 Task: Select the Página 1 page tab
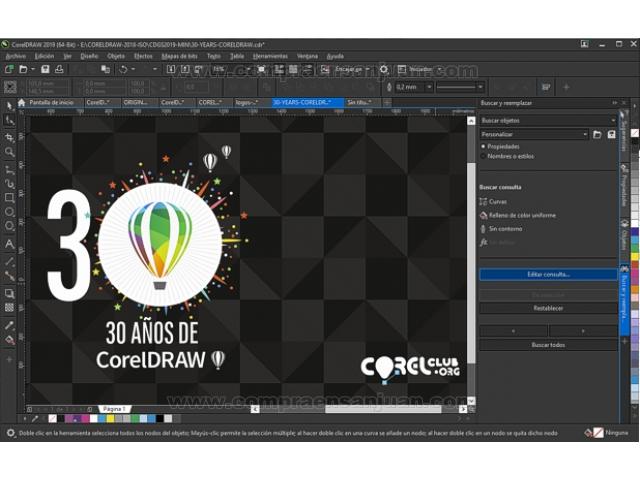tap(114, 409)
